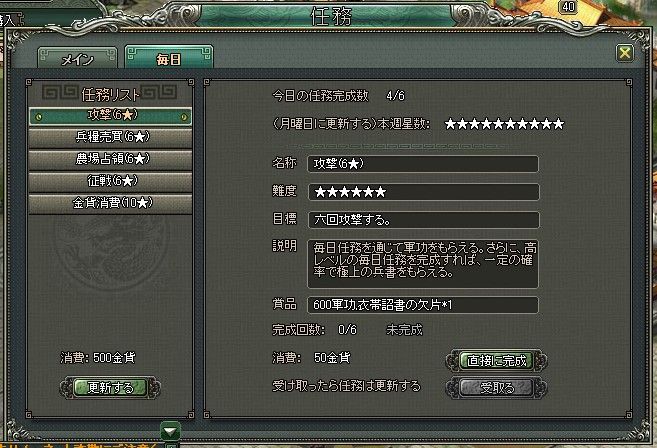Click the 難度 star rating field
657x448 pixels.
click(x=423, y=192)
